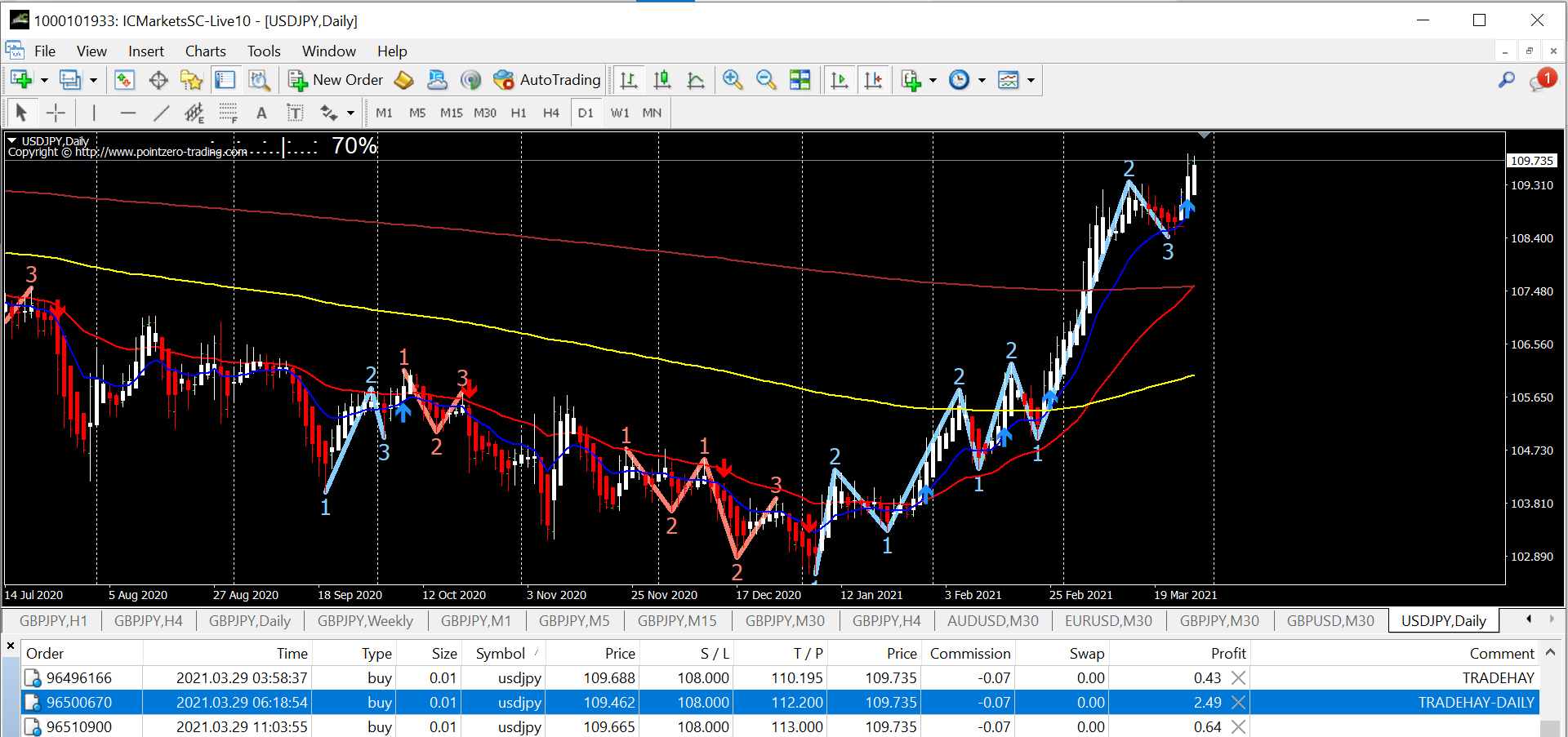The height and width of the screenshot is (737, 1568).
Task: Zoom out on the chart
Action: pos(766,80)
